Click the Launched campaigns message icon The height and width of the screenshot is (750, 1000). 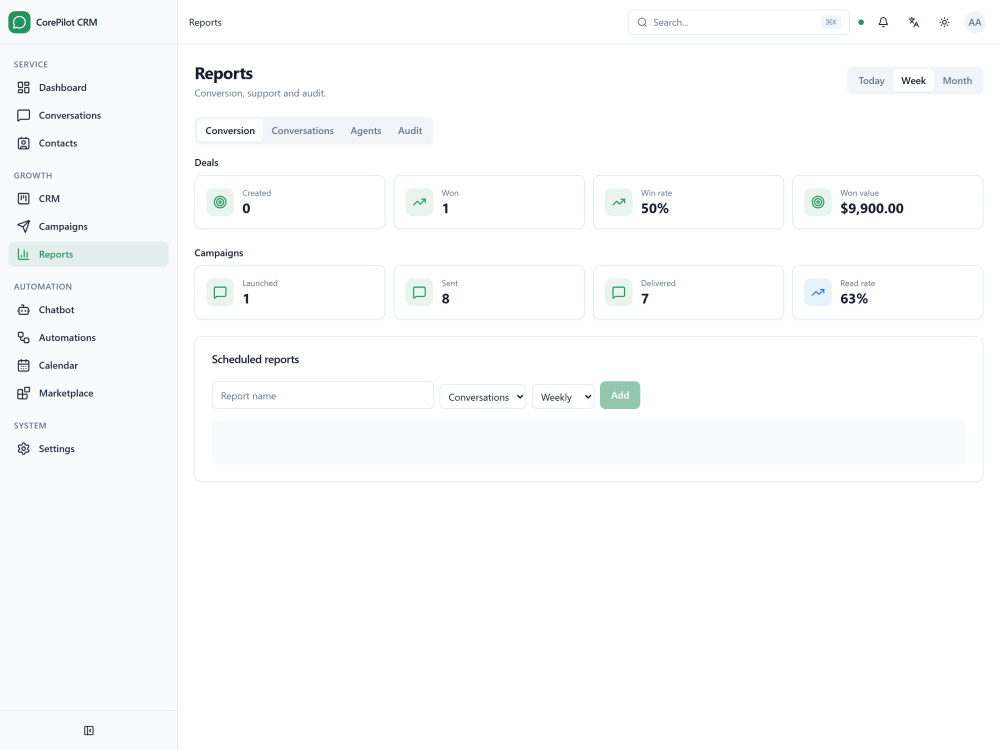point(220,293)
